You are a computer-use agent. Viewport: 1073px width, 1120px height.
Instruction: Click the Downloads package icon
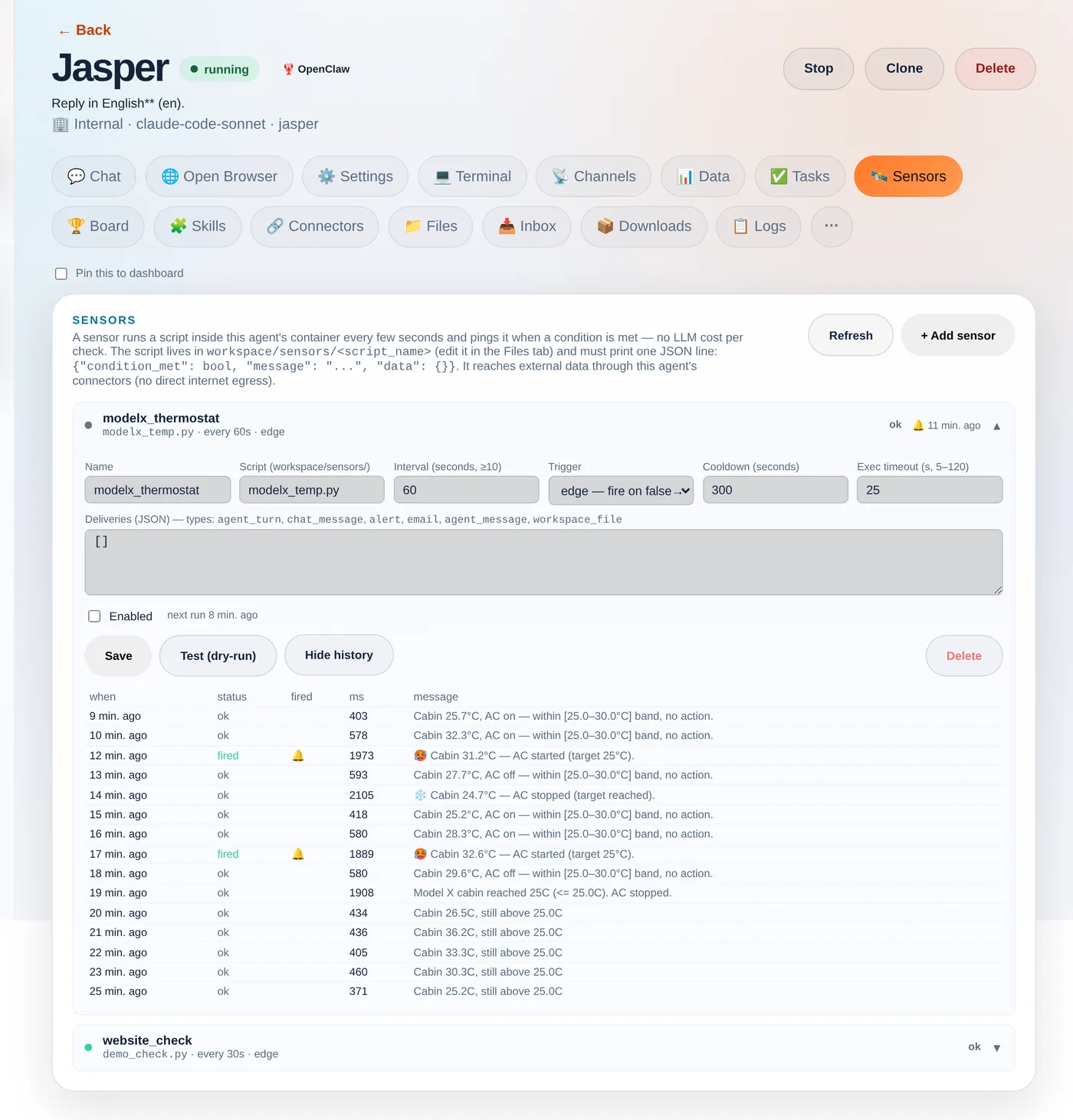point(605,226)
